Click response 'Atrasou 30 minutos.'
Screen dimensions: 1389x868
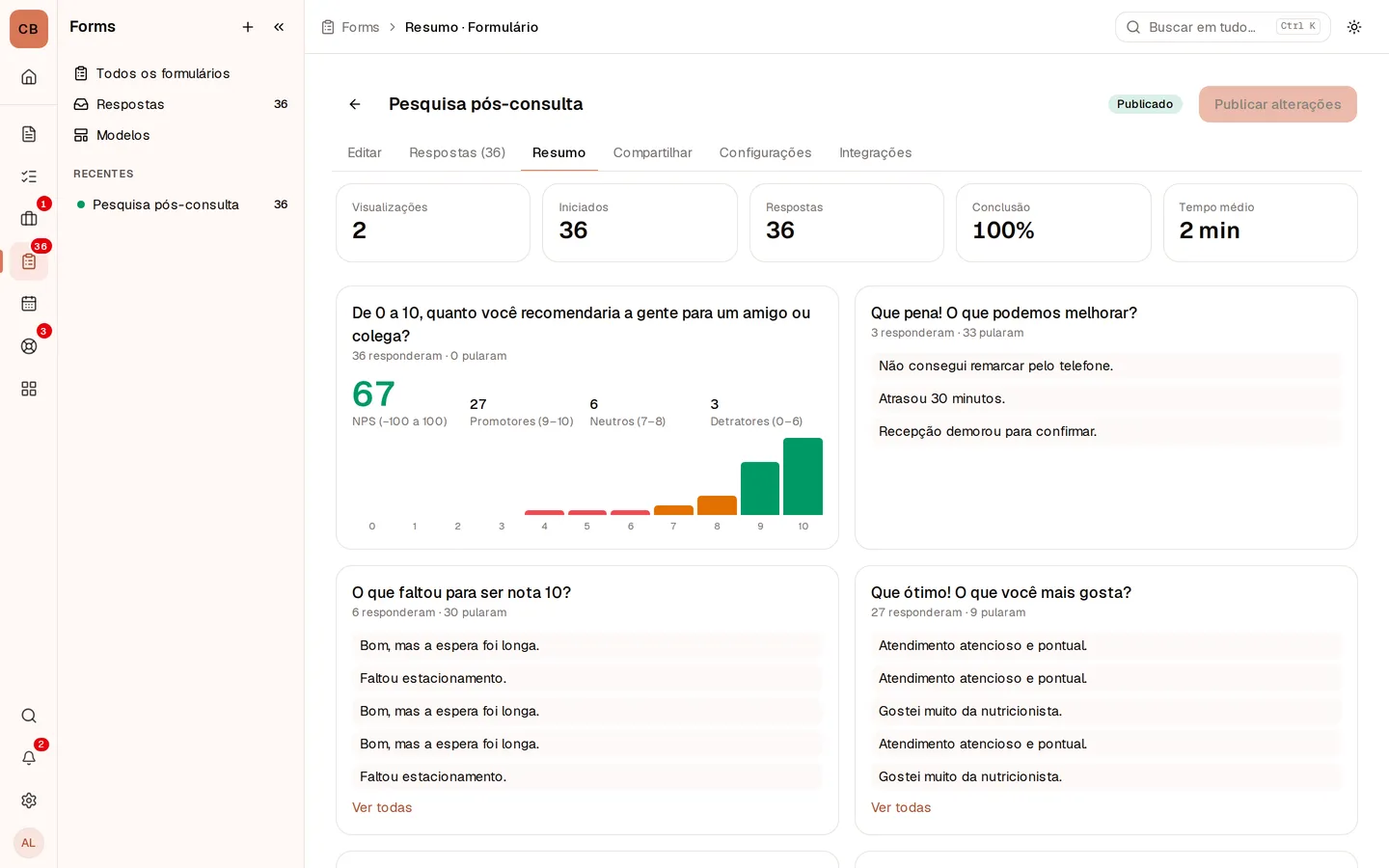coord(1106,398)
